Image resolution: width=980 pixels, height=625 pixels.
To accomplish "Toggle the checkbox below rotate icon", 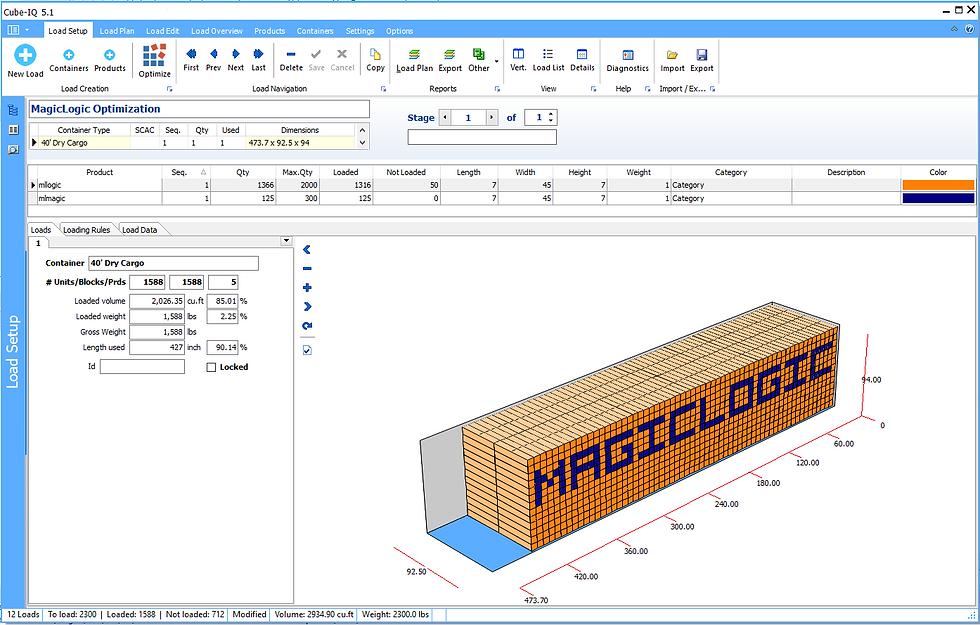I will pos(307,350).
